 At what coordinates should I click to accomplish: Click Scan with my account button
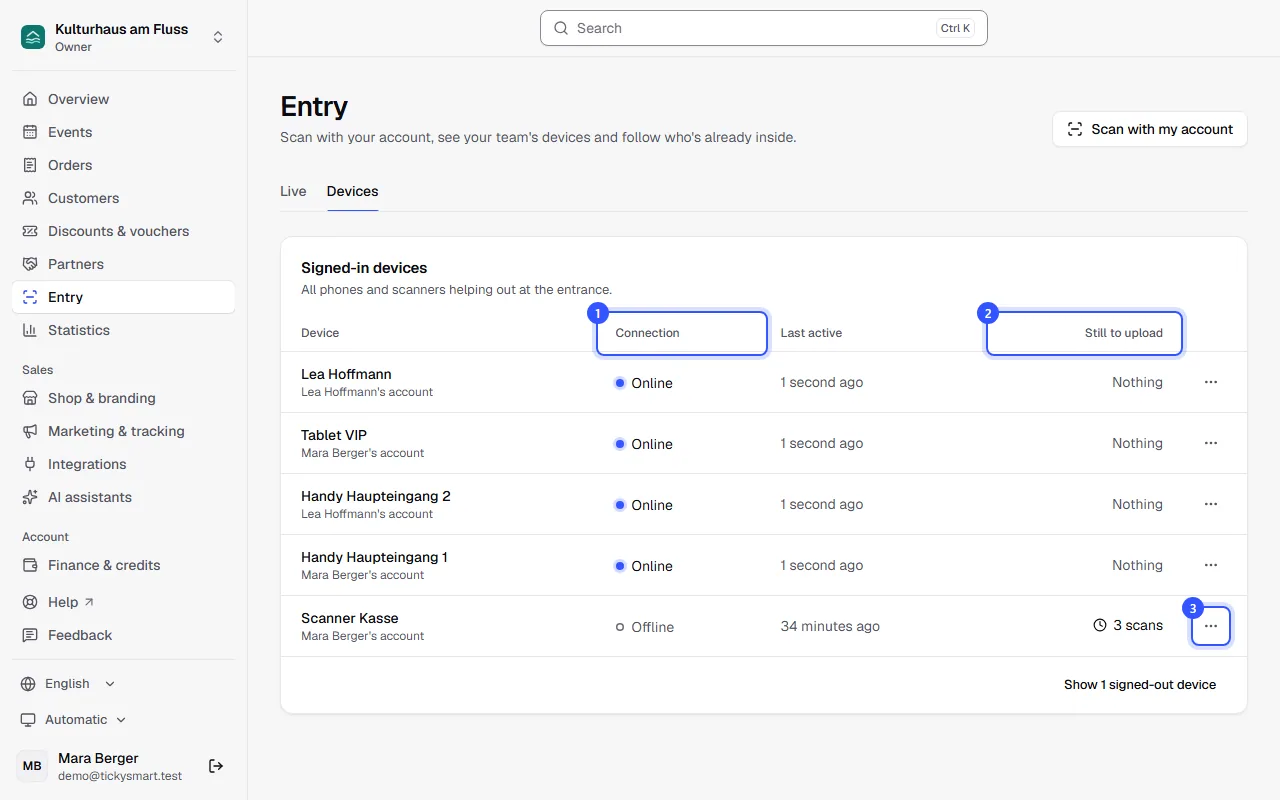click(x=1150, y=129)
